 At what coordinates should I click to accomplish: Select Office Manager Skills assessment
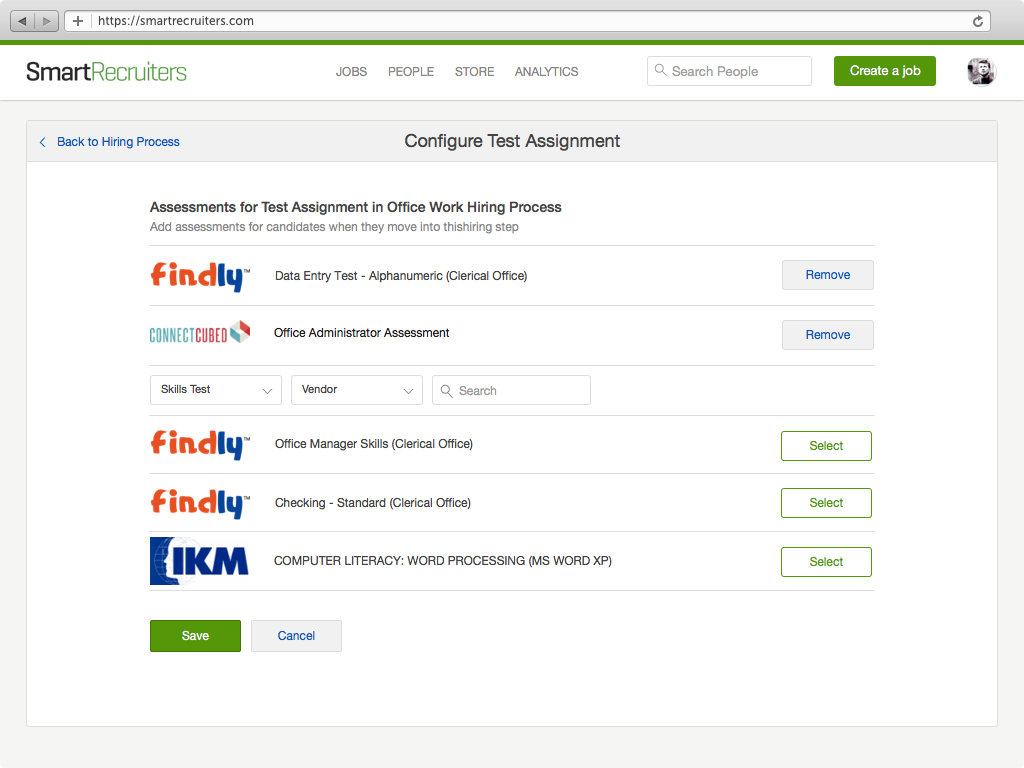[826, 446]
